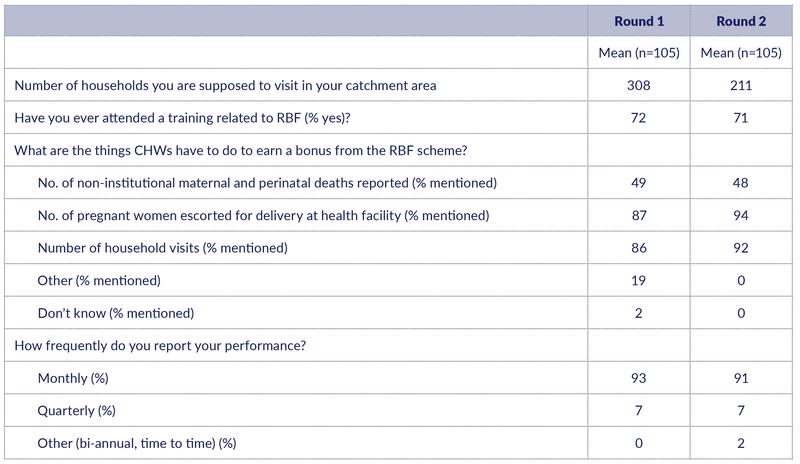This screenshot has height=464, width=800.
Task: Select value 93 in the Monthly row
Action: (x=639, y=378)
